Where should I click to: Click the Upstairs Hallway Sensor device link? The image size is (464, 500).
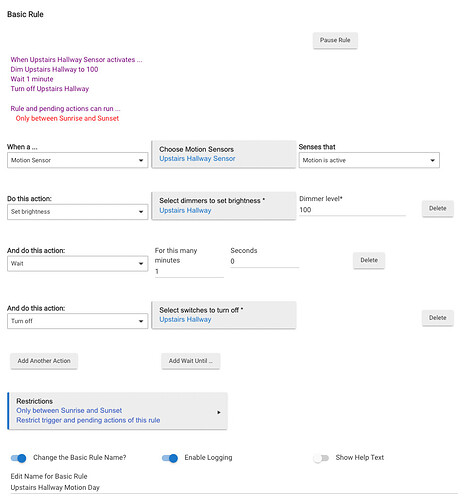[197, 159]
